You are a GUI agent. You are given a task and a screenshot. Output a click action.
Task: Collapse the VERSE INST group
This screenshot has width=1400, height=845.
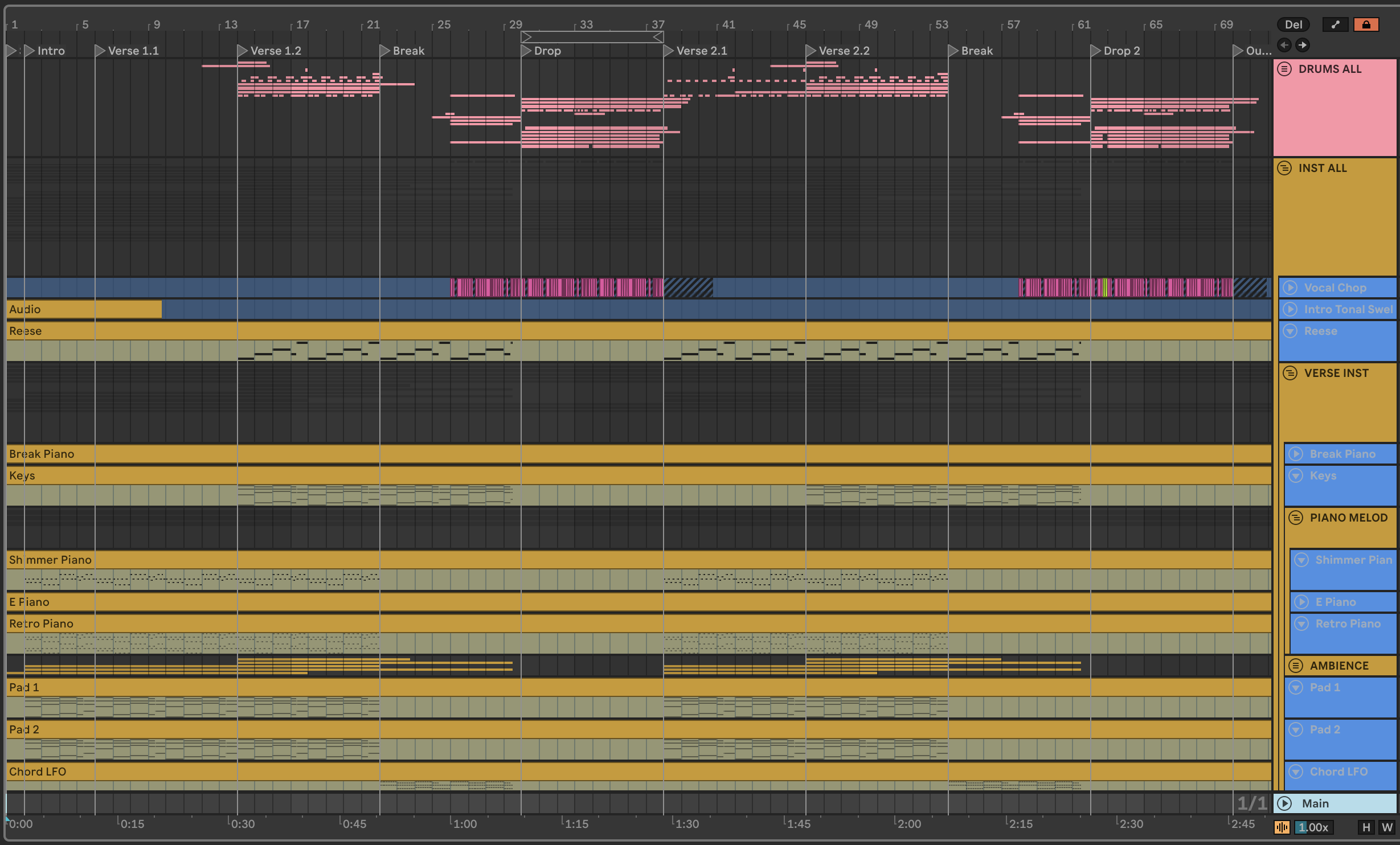tap(1290, 373)
